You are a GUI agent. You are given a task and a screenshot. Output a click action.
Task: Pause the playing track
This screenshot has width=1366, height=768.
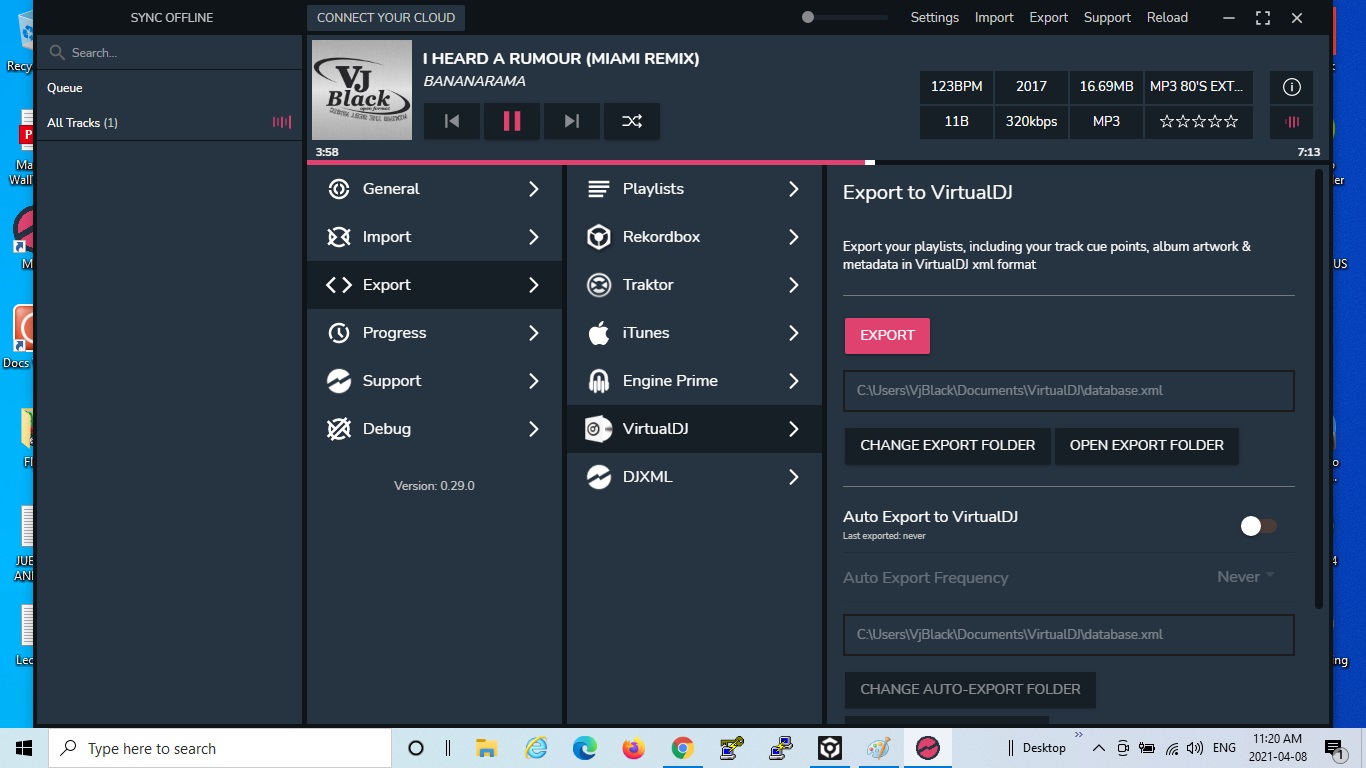click(x=511, y=121)
